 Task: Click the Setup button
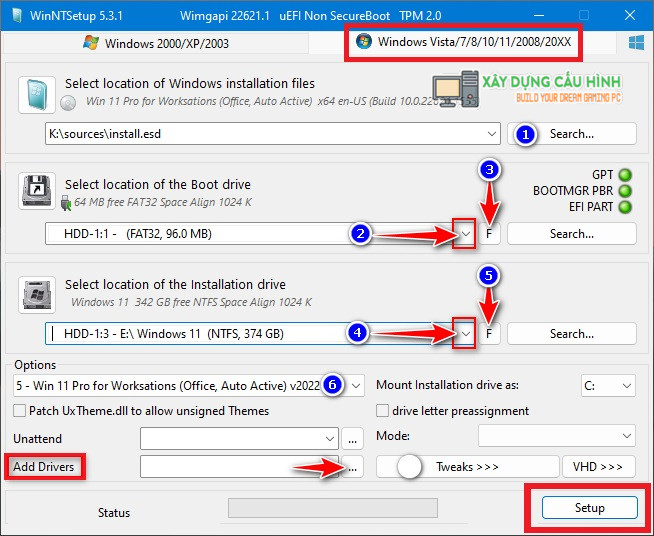tap(589, 508)
